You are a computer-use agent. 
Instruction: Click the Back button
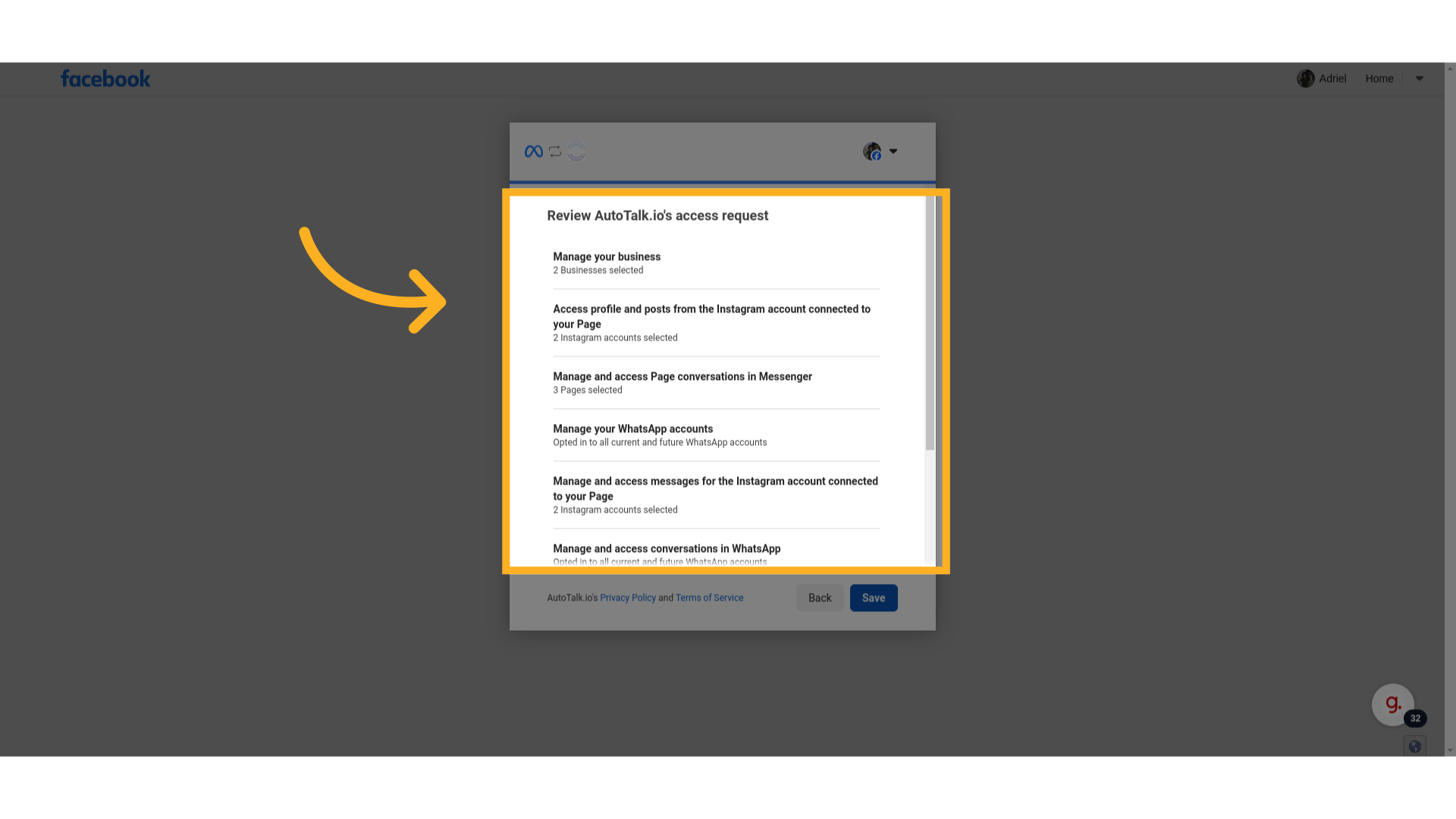[x=820, y=598]
